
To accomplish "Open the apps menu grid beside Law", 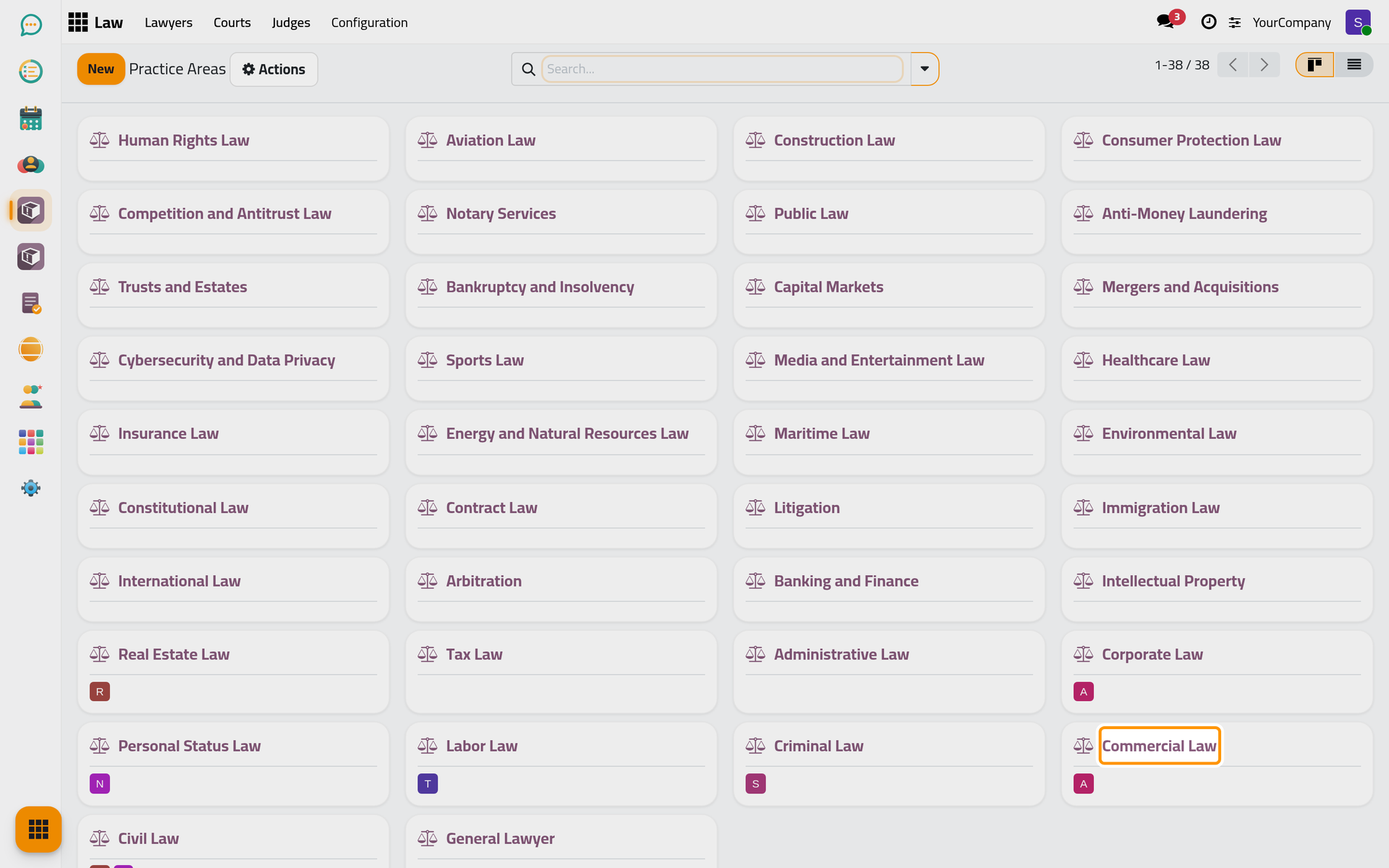I will pos(77,22).
